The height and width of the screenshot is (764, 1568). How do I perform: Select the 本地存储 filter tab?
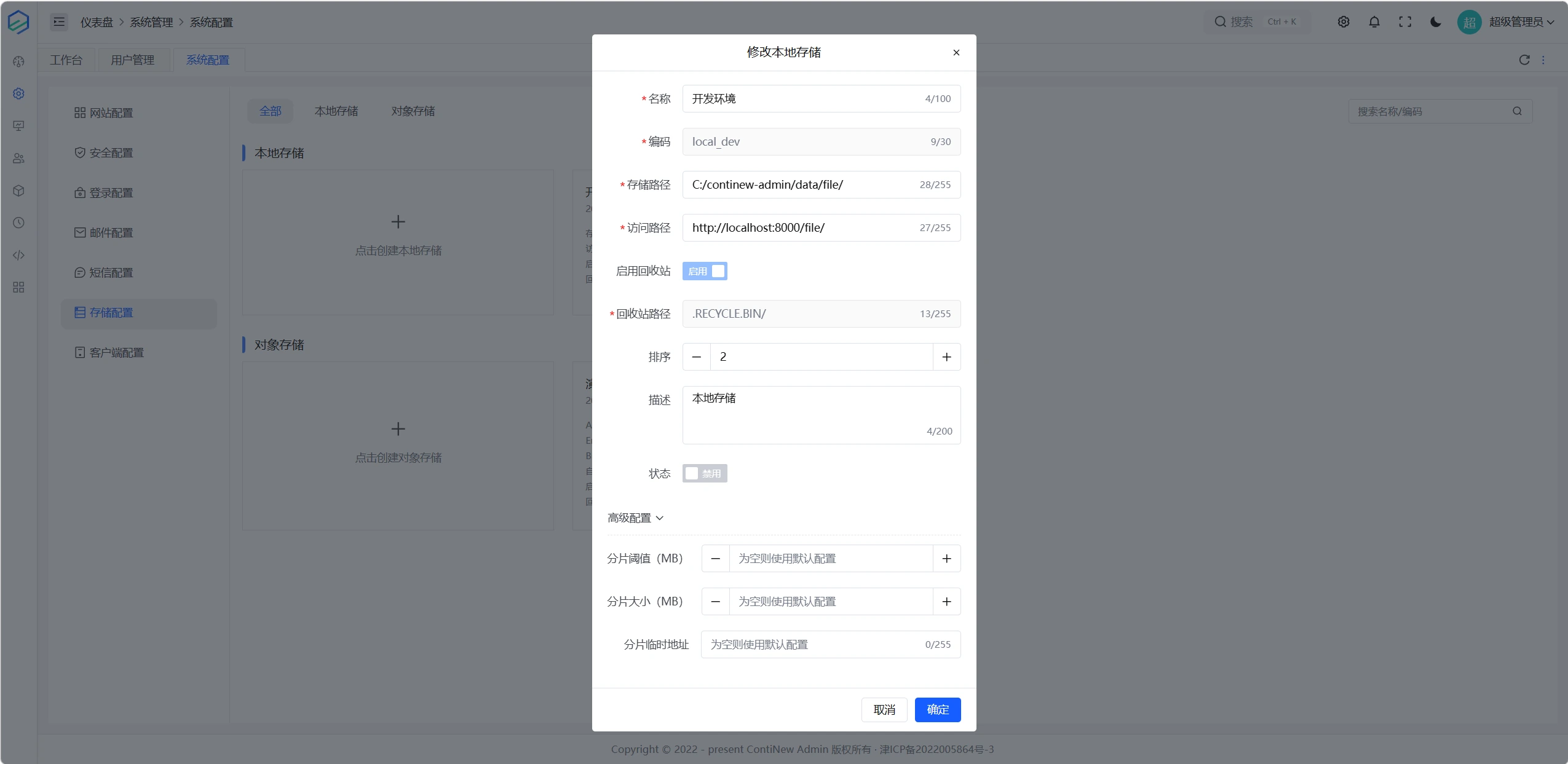(x=336, y=111)
